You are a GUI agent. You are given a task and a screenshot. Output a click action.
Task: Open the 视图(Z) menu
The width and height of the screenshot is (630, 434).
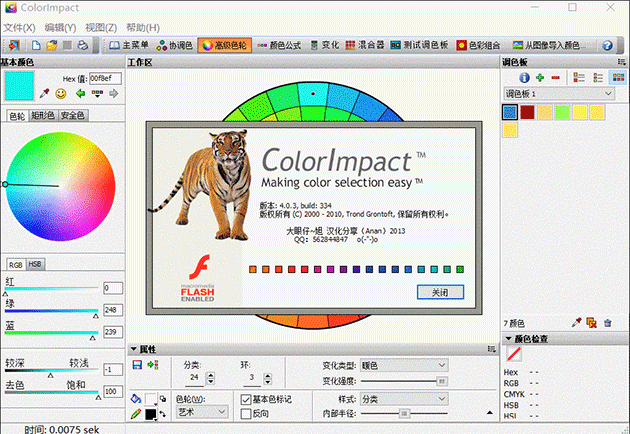click(x=101, y=28)
